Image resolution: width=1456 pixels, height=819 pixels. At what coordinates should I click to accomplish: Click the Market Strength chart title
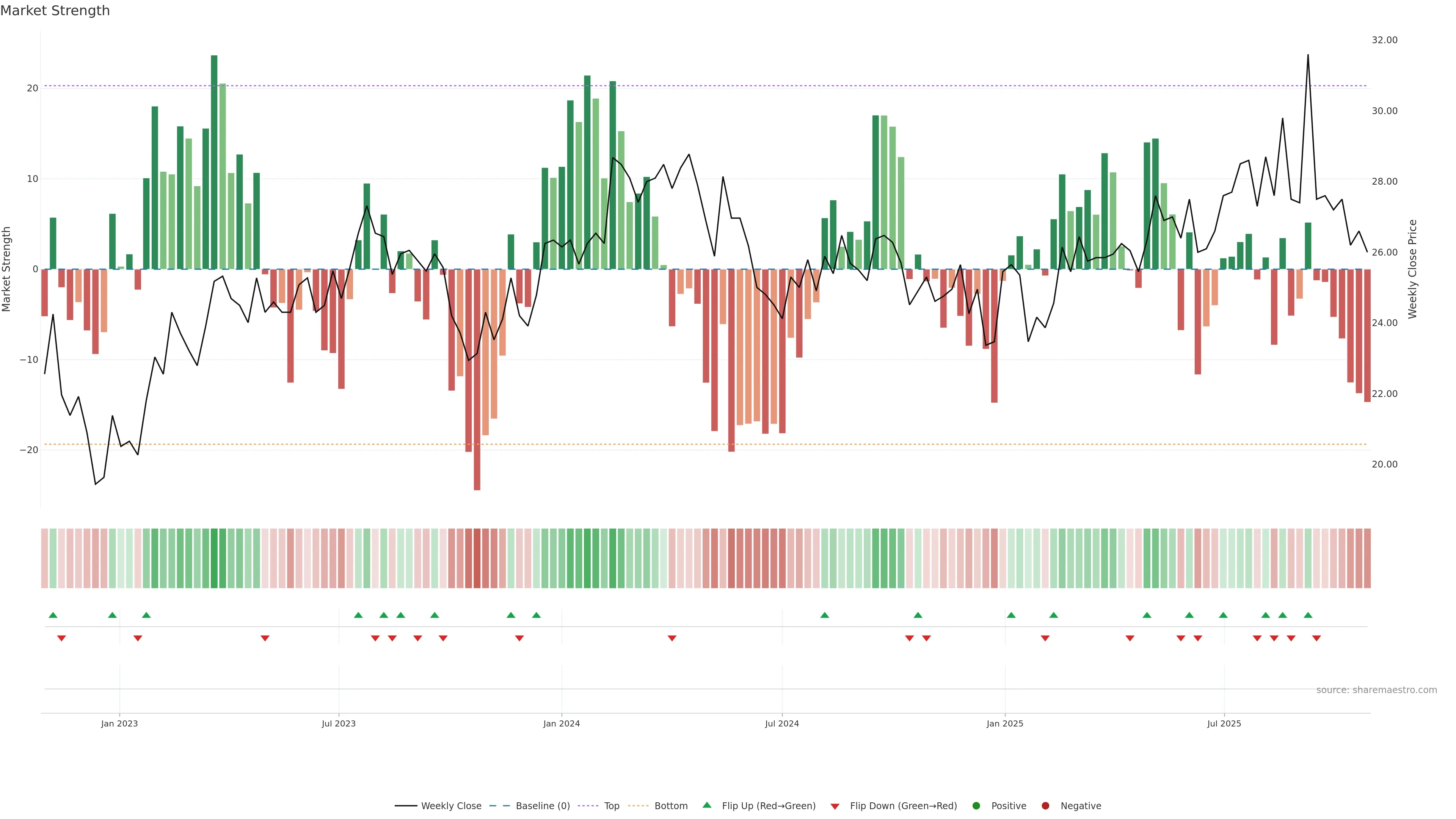tap(55, 11)
